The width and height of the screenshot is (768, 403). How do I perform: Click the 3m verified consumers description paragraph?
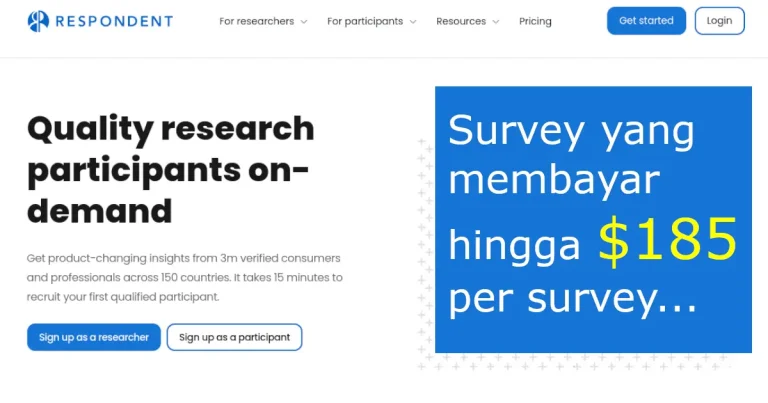(184, 277)
